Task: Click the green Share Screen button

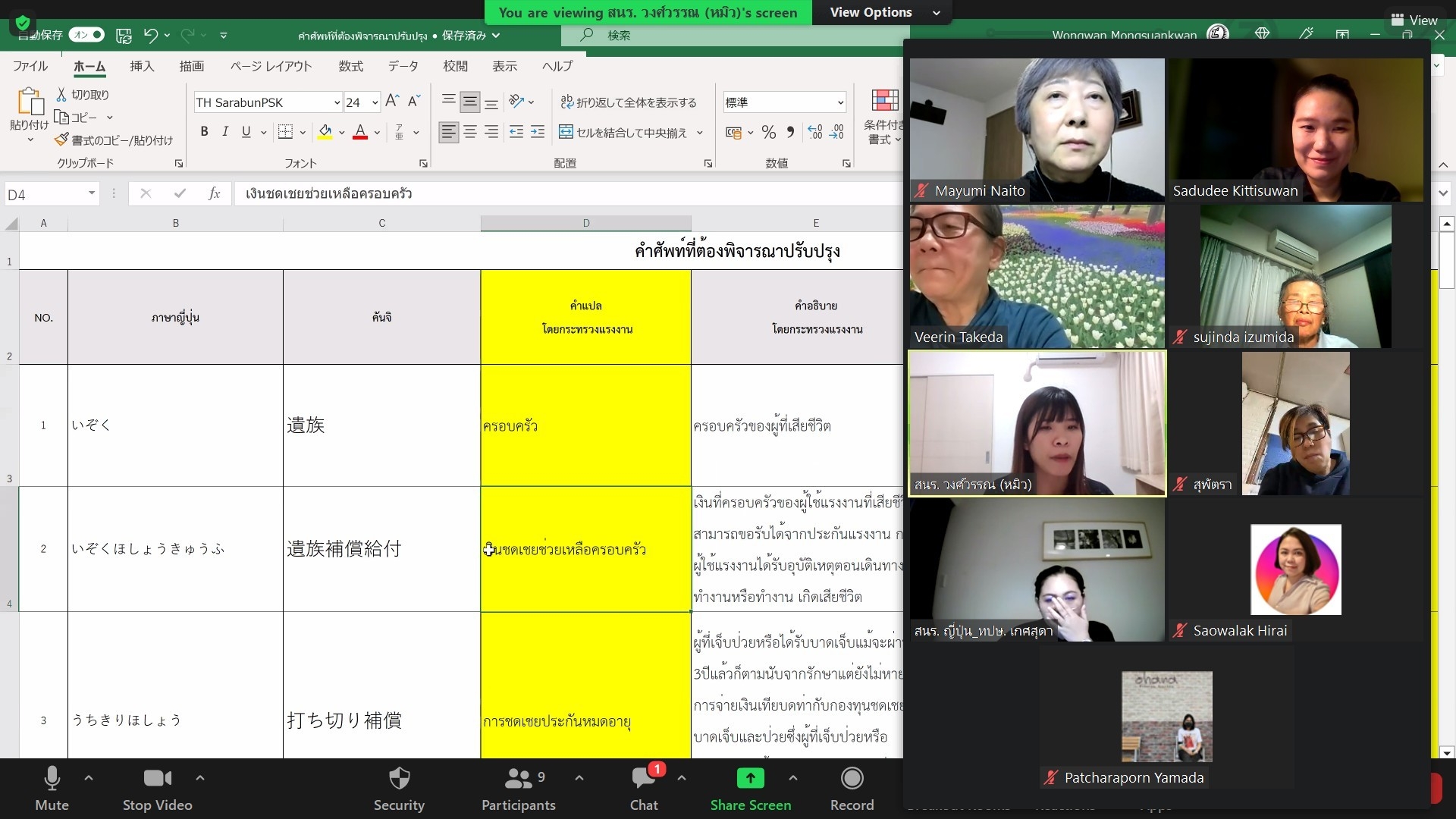Action: tap(750, 789)
